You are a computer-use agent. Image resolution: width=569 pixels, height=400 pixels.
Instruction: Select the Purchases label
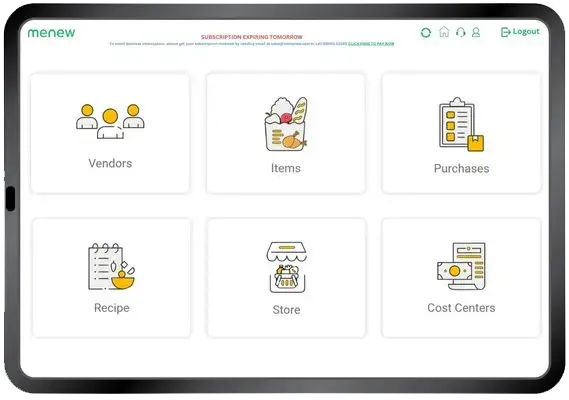point(462,168)
